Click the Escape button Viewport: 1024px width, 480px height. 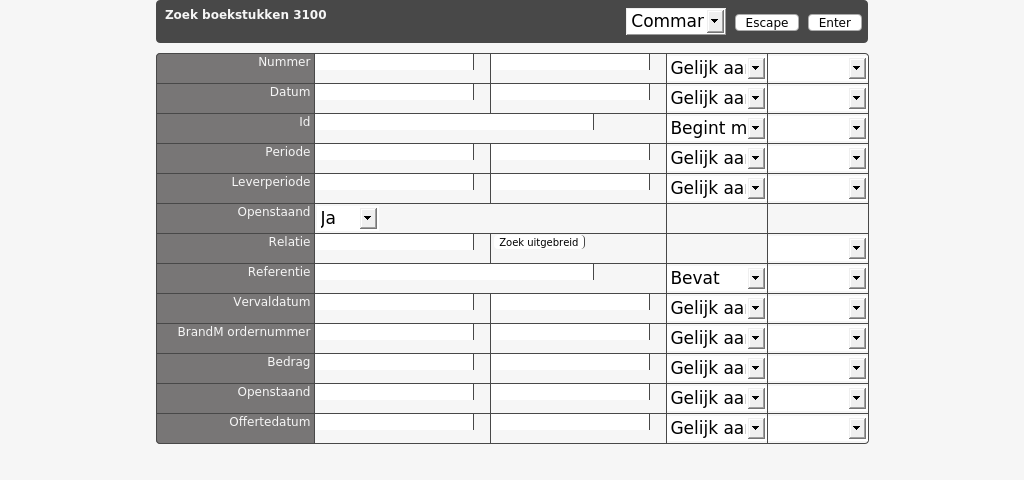[x=767, y=23]
